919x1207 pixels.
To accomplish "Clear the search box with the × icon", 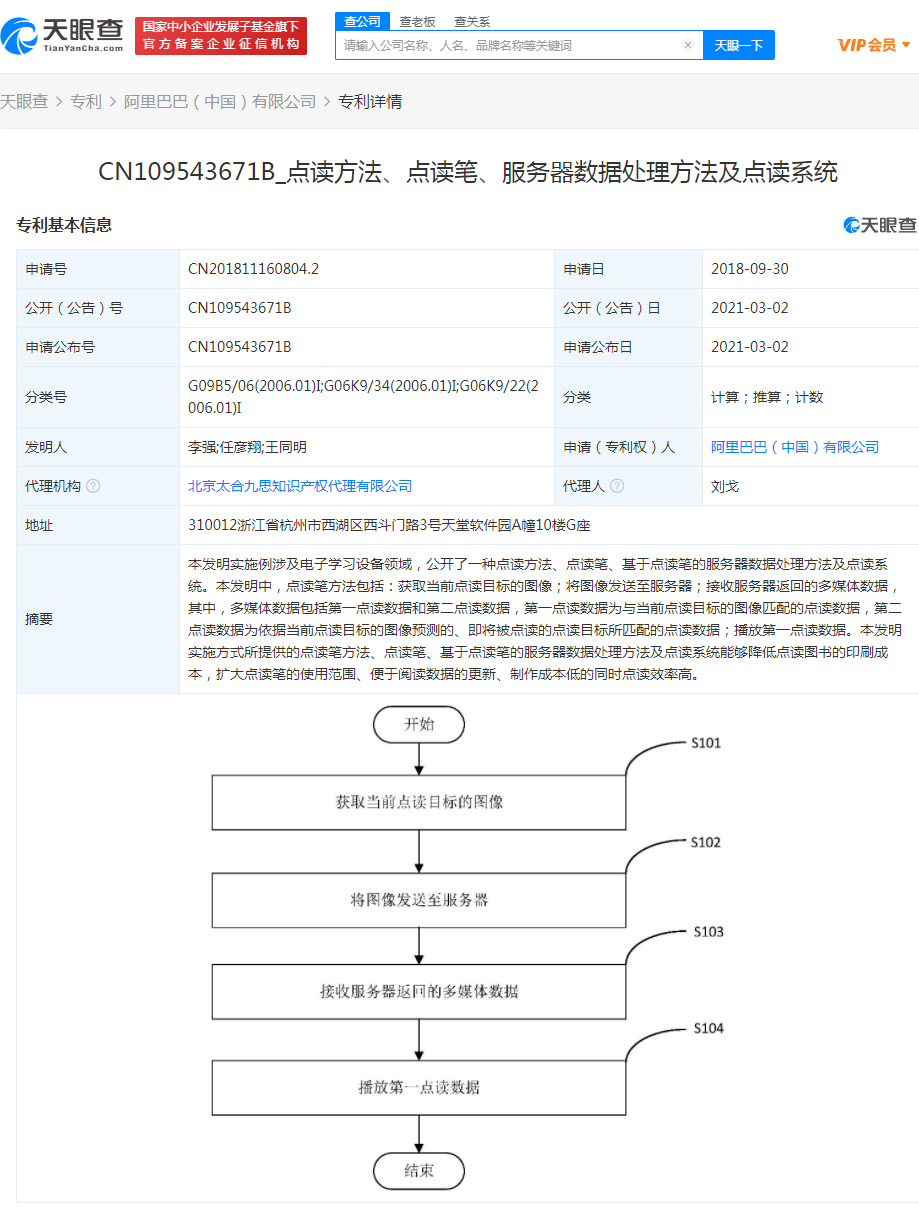I will 688,45.
